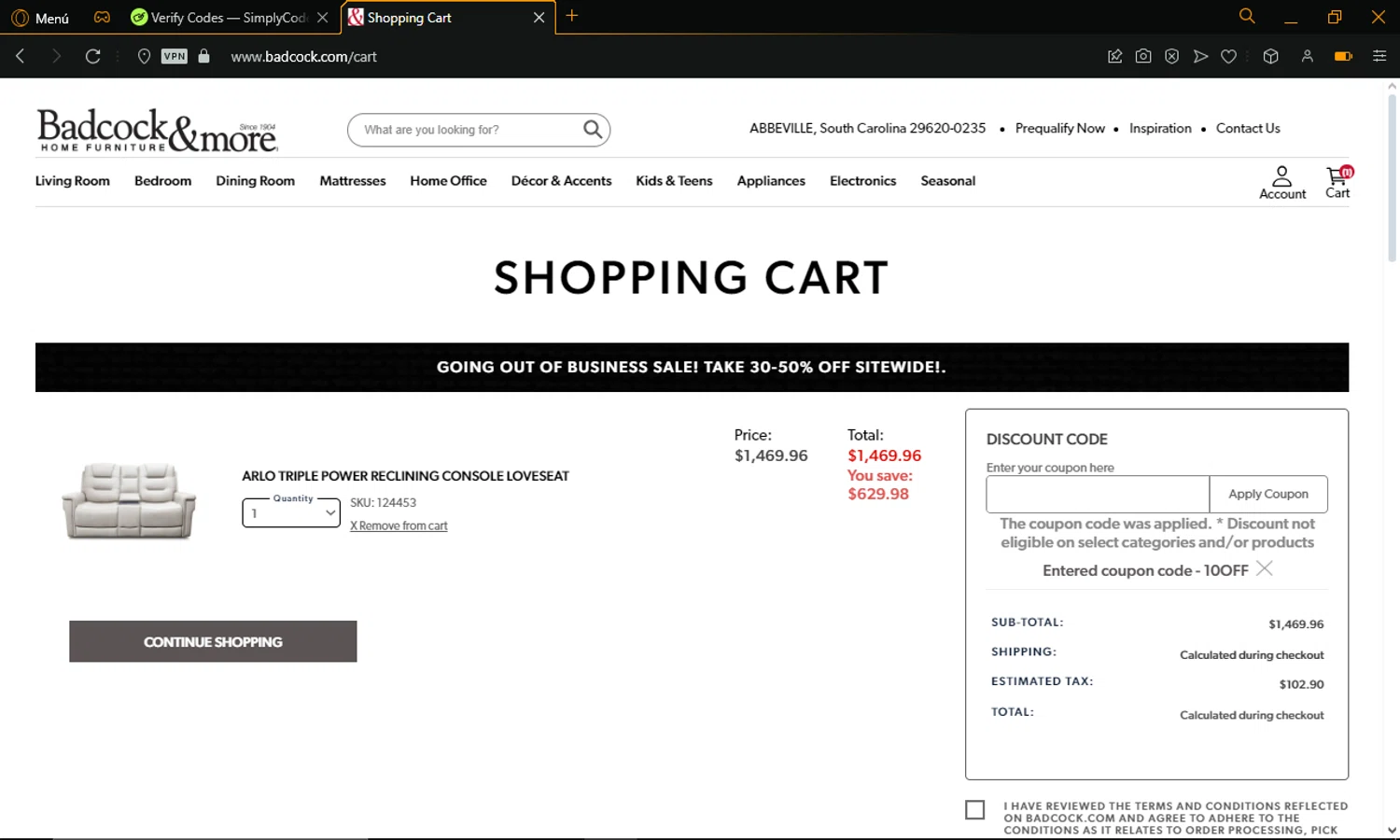Click the Continue Shopping button
Image resolution: width=1400 pixels, height=840 pixels.
coord(213,641)
